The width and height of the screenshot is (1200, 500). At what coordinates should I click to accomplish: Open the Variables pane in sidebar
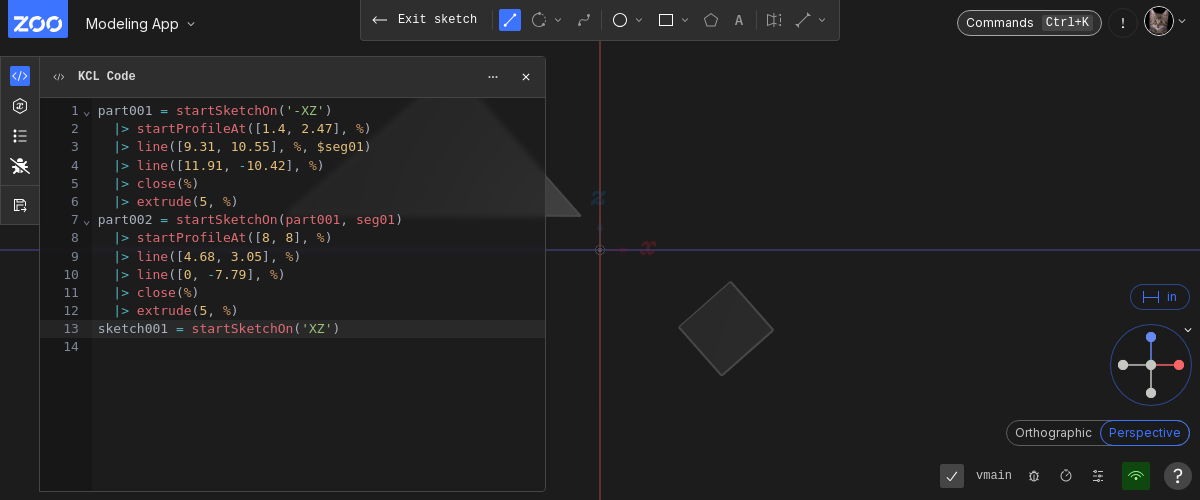(20, 106)
